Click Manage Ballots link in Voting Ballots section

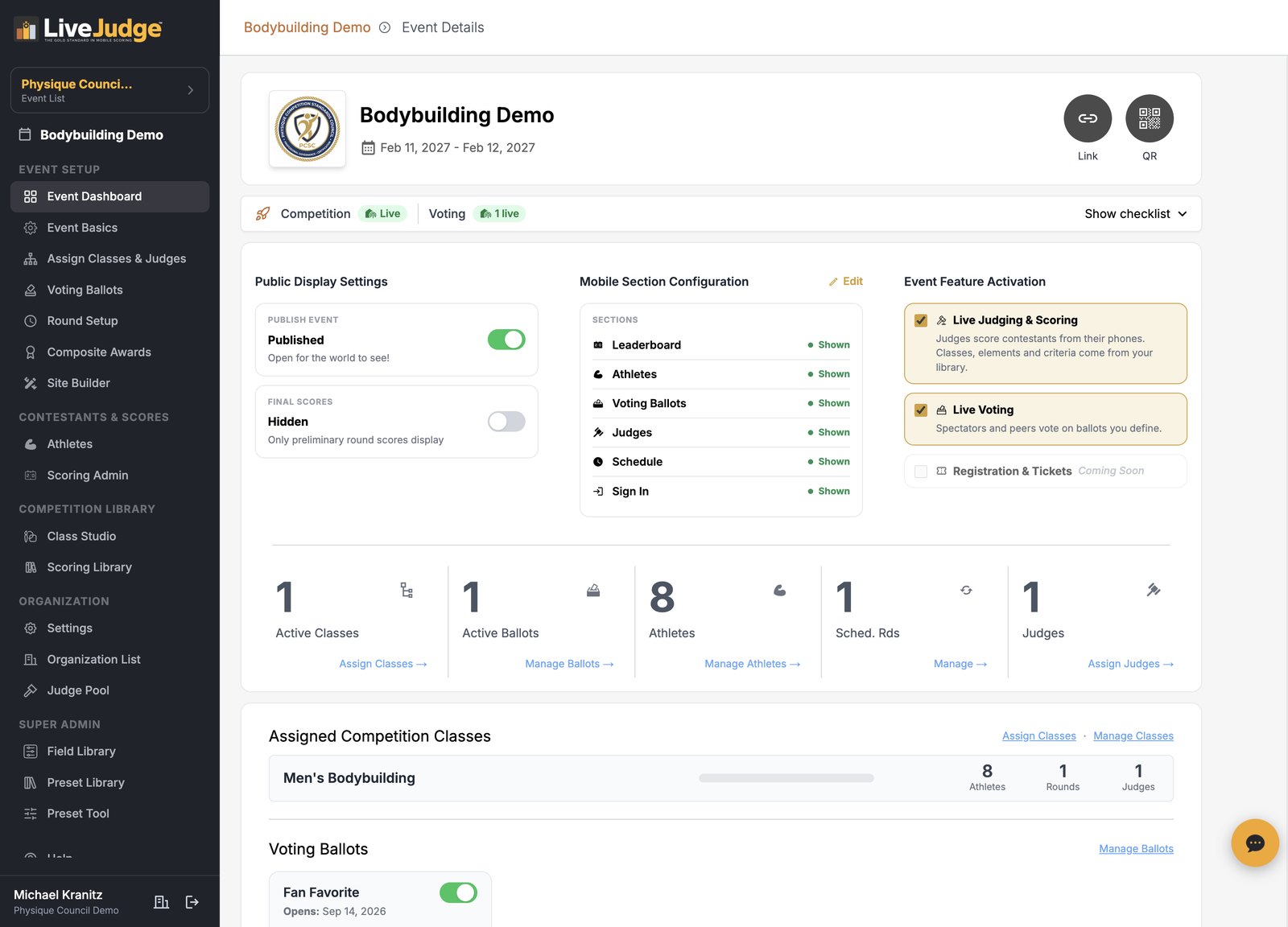(x=1136, y=849)
